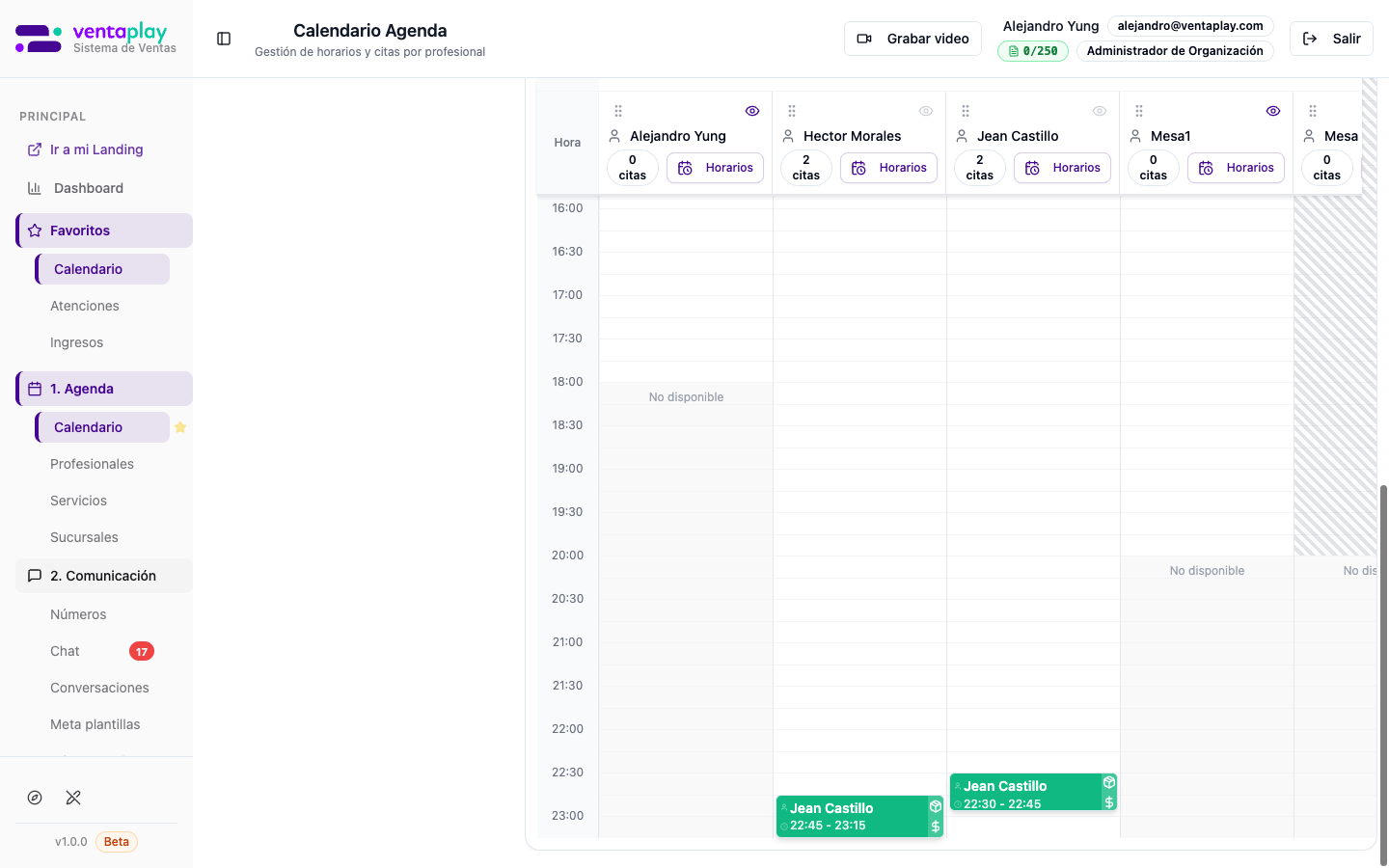Hide Alejandro Yung's column using the eye toggle
This screenshot has width=1389, height=868.
pyautogui.click(x=751, y=111)
